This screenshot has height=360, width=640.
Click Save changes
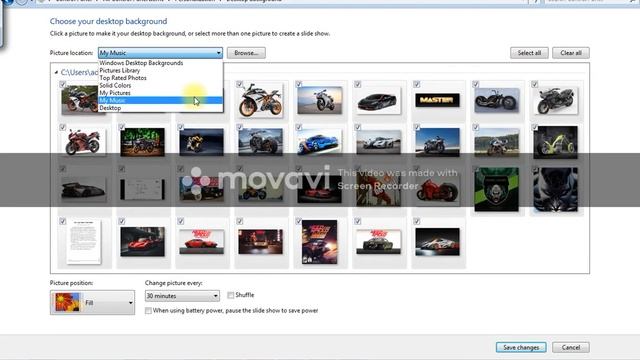click(521, 347)
